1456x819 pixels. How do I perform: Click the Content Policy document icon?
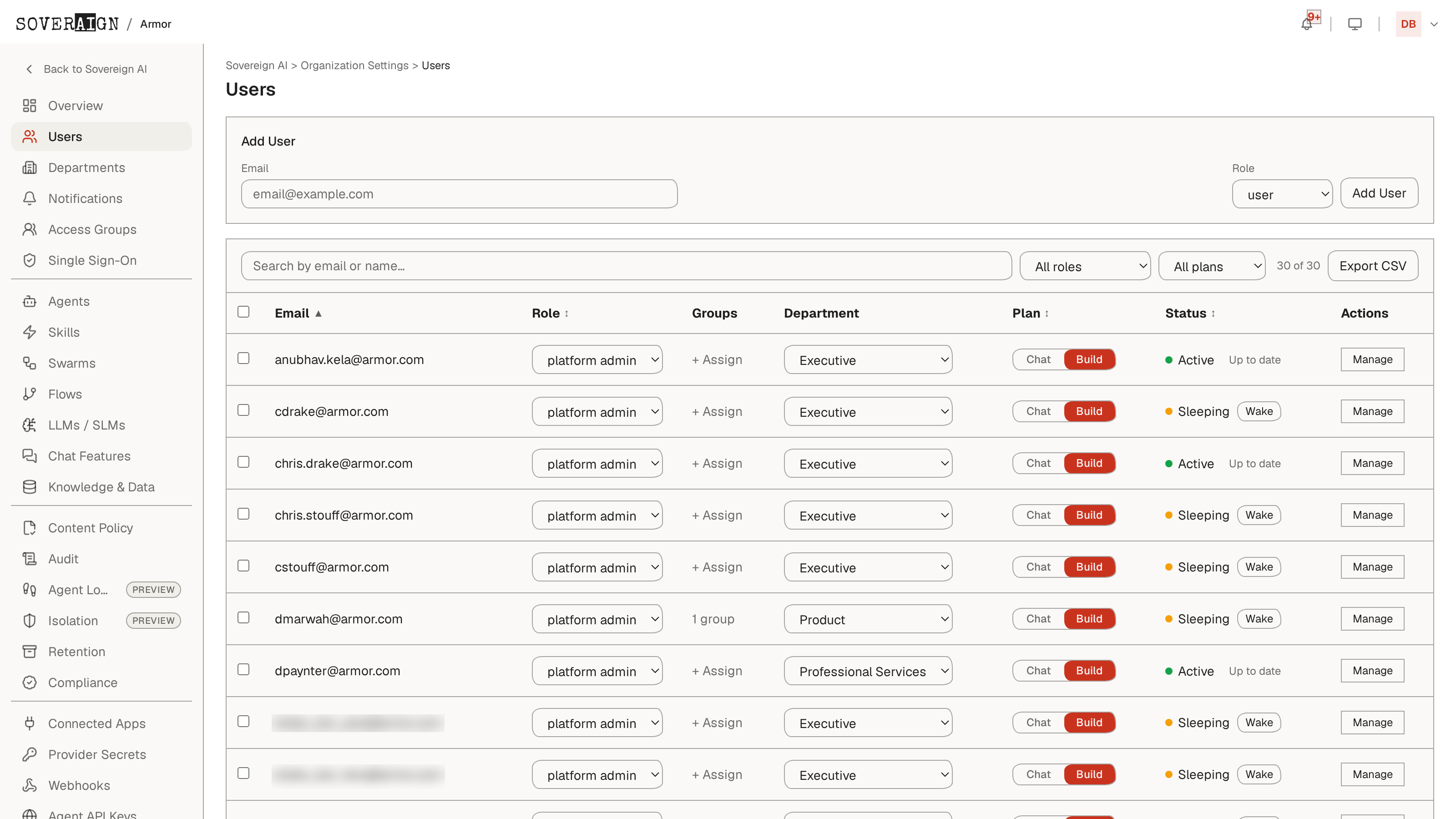[x=30, y=528]
